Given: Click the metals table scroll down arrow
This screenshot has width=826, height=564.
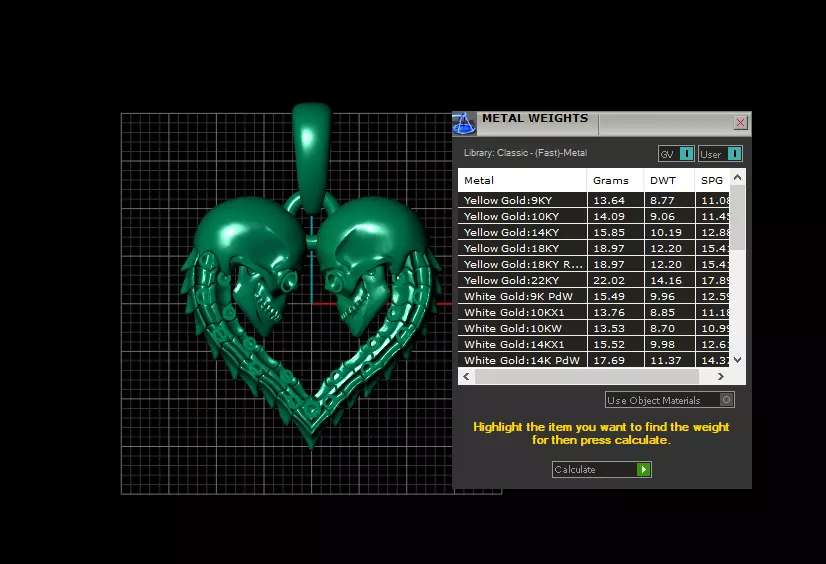Looking at the screenshot, I should pos(738,360).
